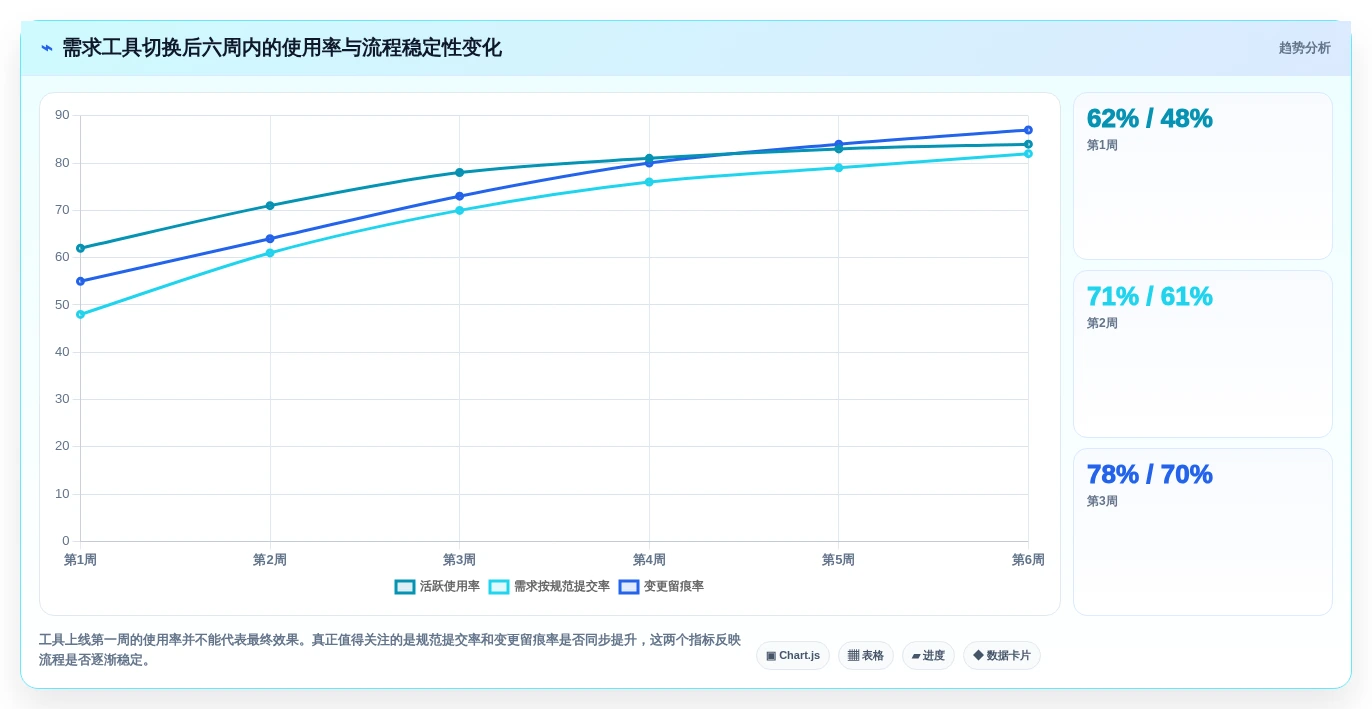
Task: Click the 活跃使用率 legend color box
Action: coord(405,587)
